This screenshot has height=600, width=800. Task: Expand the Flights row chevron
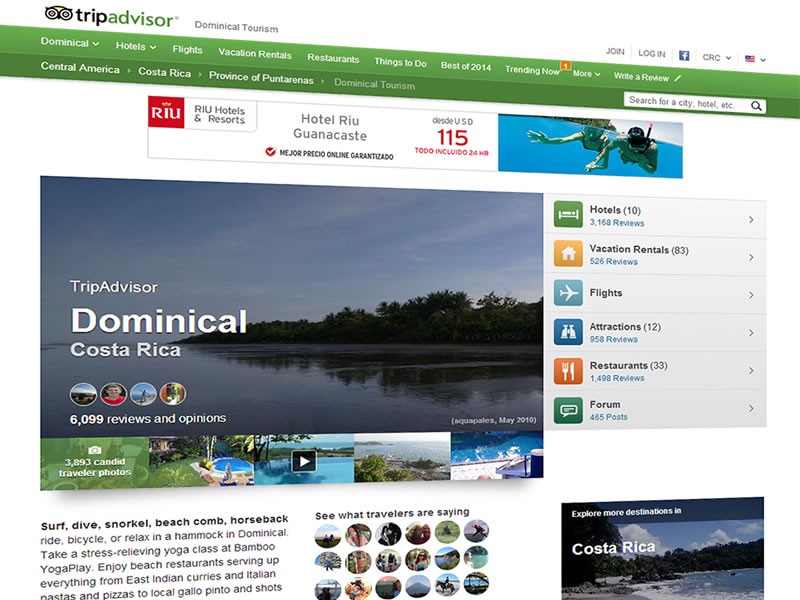coord(751,295)
